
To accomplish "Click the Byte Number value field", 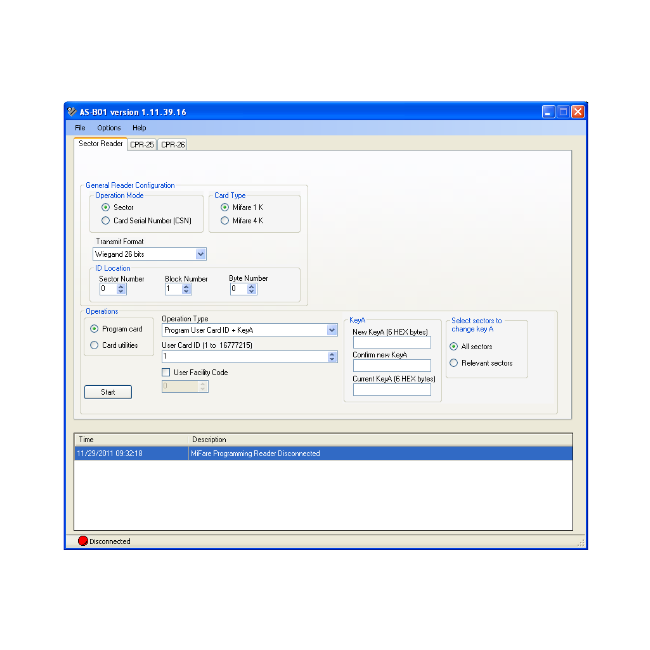I will click(239, 289).
